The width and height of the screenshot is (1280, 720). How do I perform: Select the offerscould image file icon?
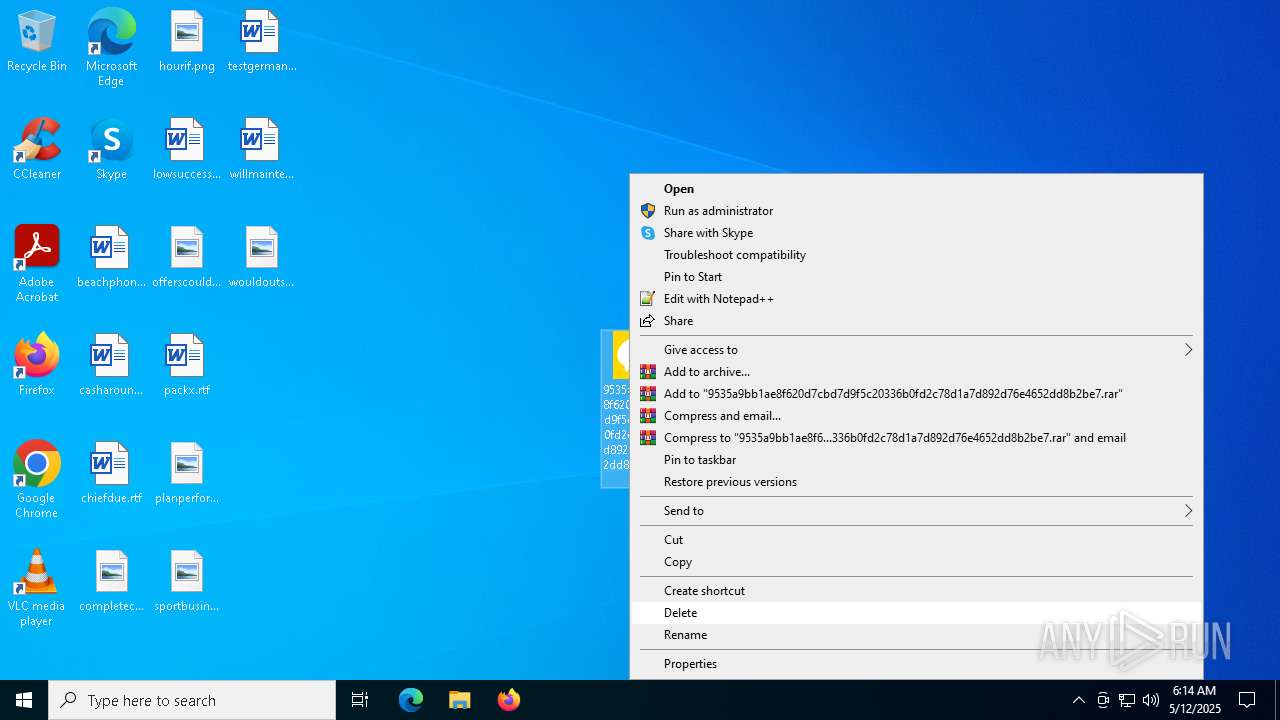click(x=187, y=258)
